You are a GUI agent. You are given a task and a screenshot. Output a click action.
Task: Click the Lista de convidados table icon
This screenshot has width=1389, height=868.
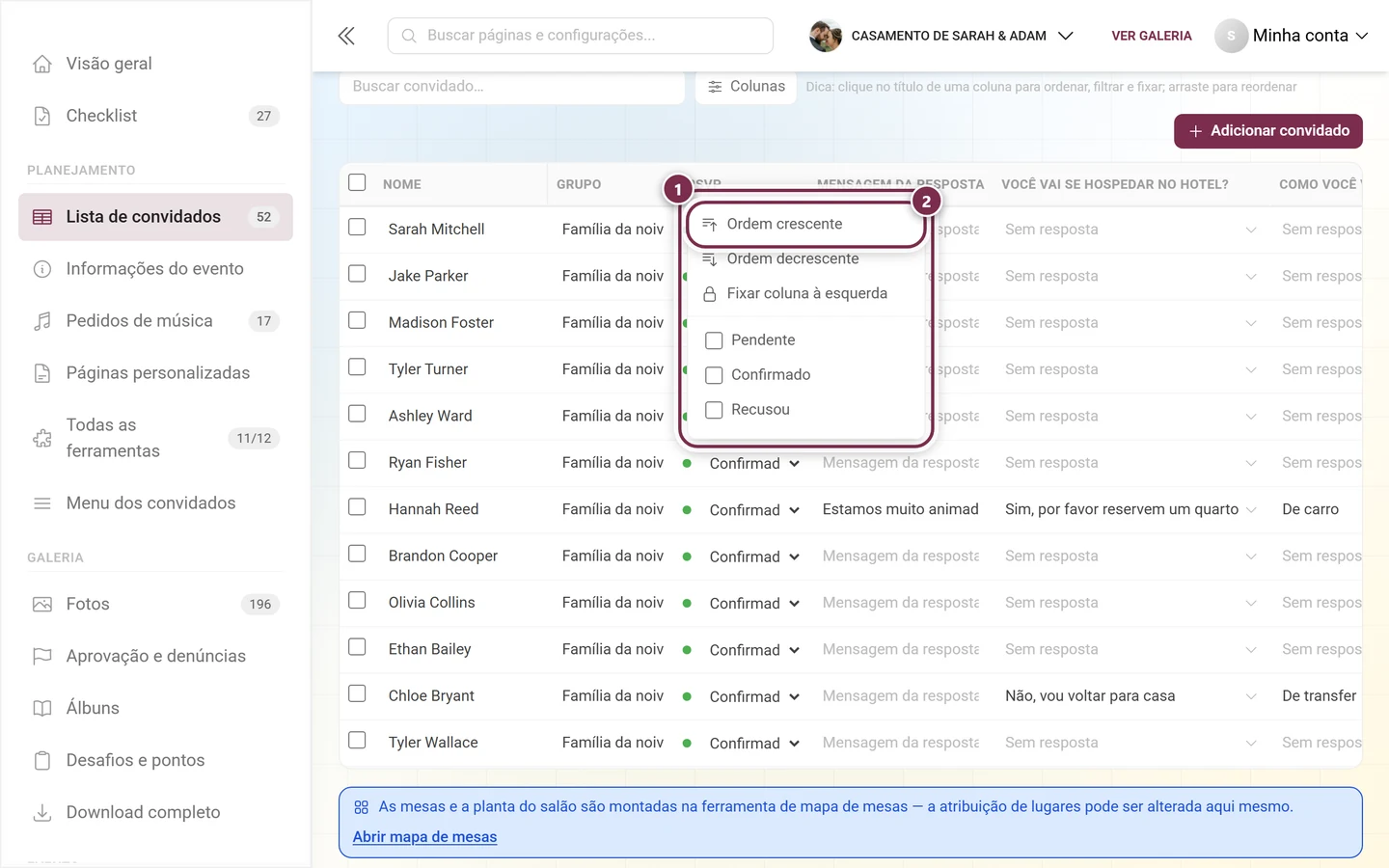pos(42,217)
